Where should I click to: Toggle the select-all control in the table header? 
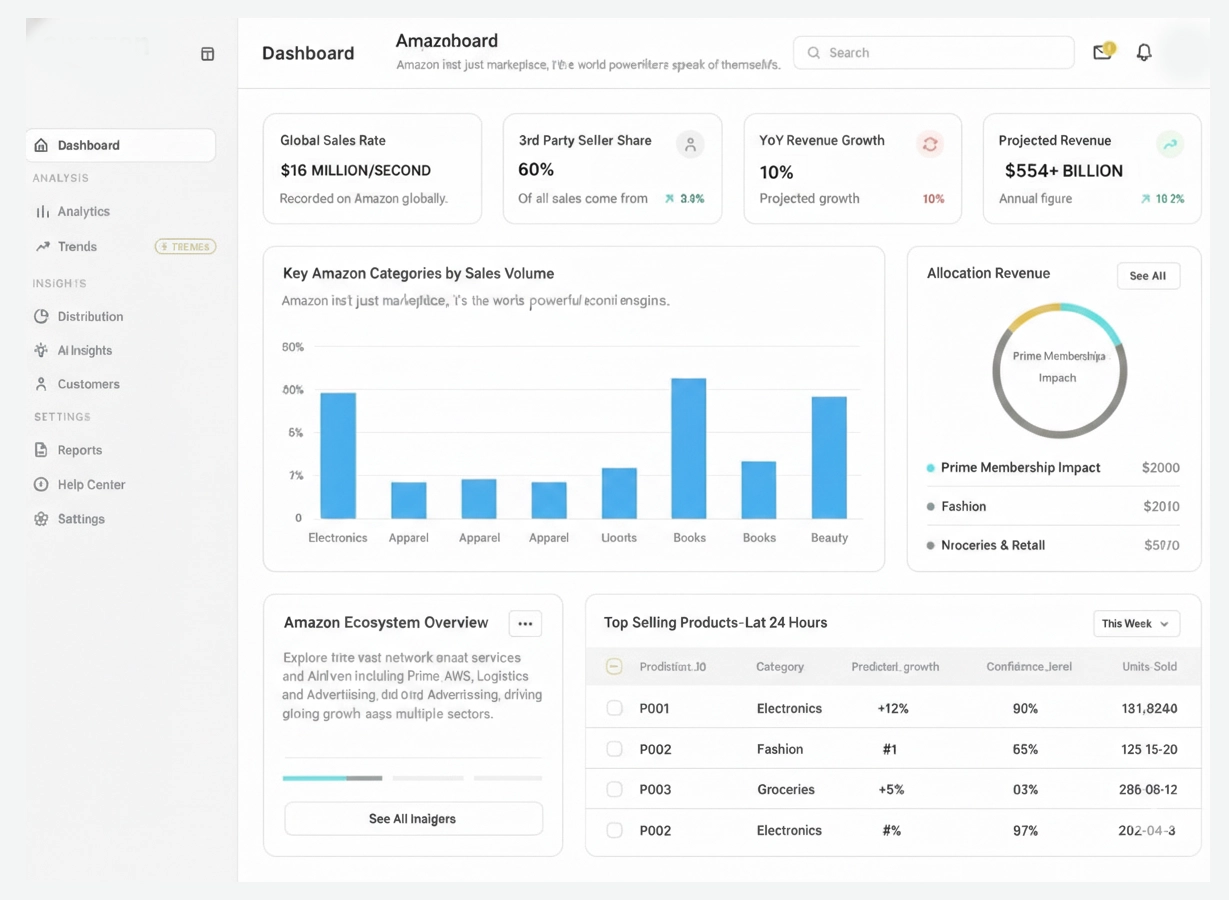[614, 666]
